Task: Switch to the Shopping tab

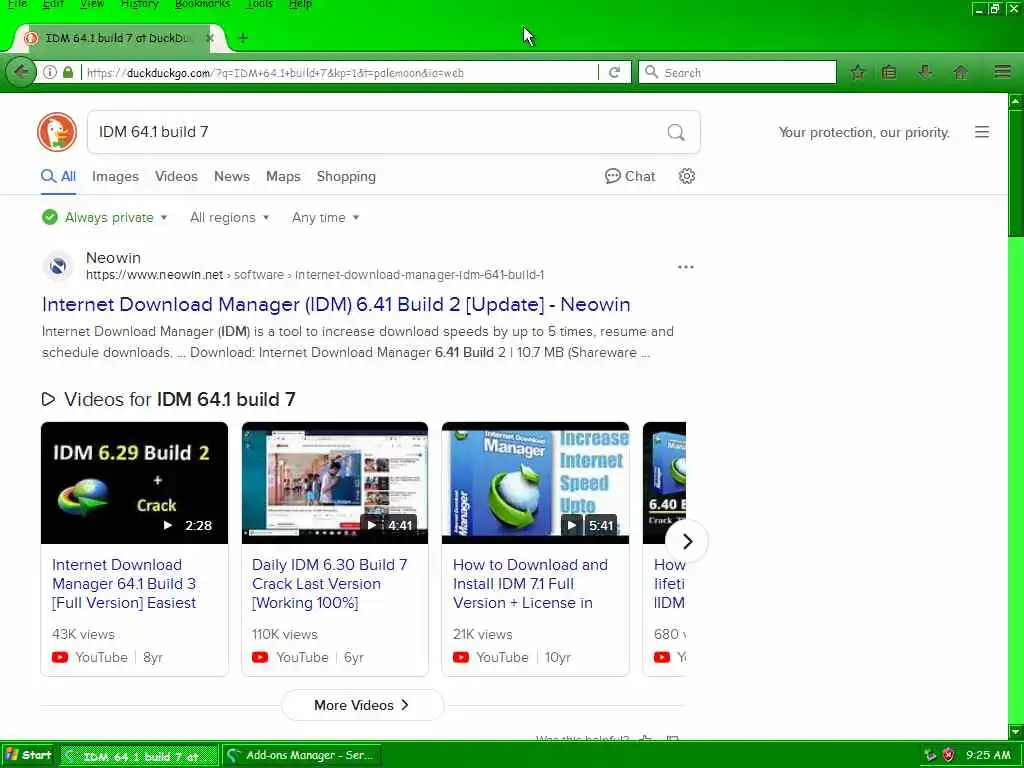Action: [346, 176]
